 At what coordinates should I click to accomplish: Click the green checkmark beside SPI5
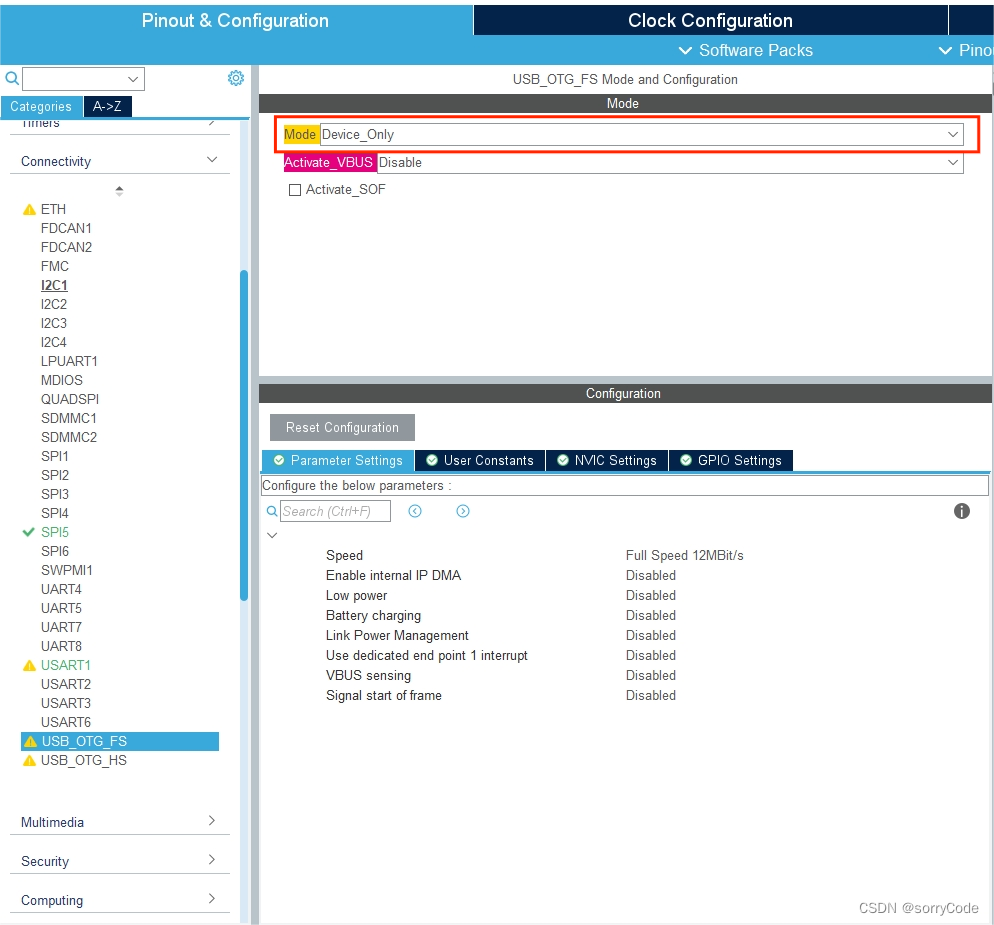(x=29, y=532)
